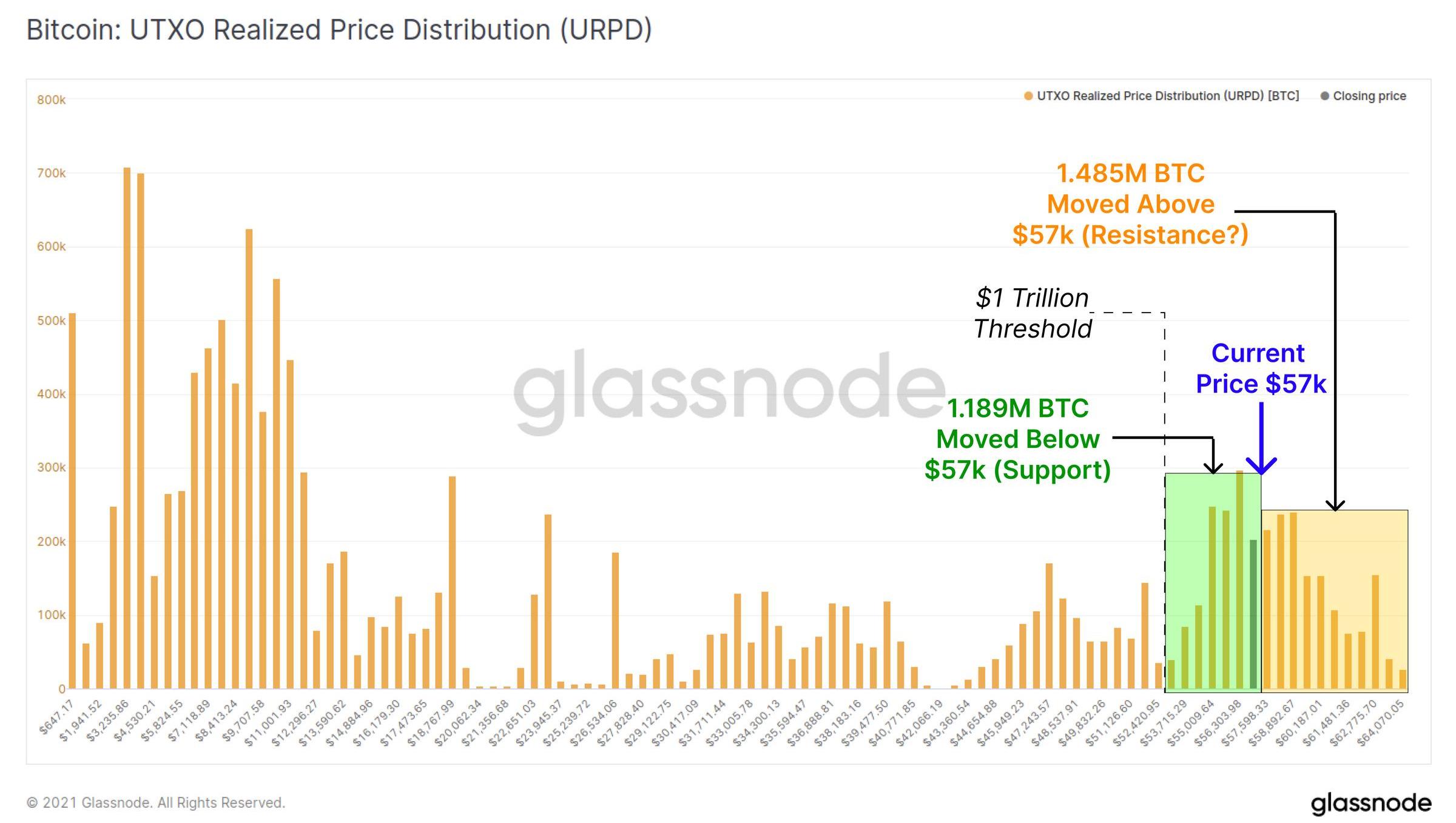Click the Glassnode copyright notice text
The width and height of the screenshot is (1456, 823).
pos(155,803)
